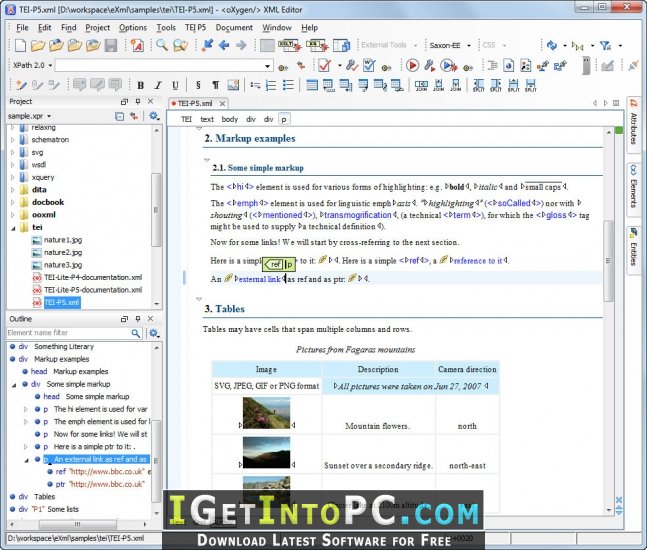Image resolution: width=647 pixels, height=550 pixels.
Task: Pin the Project panel
Action: click(x=138, y=102)
